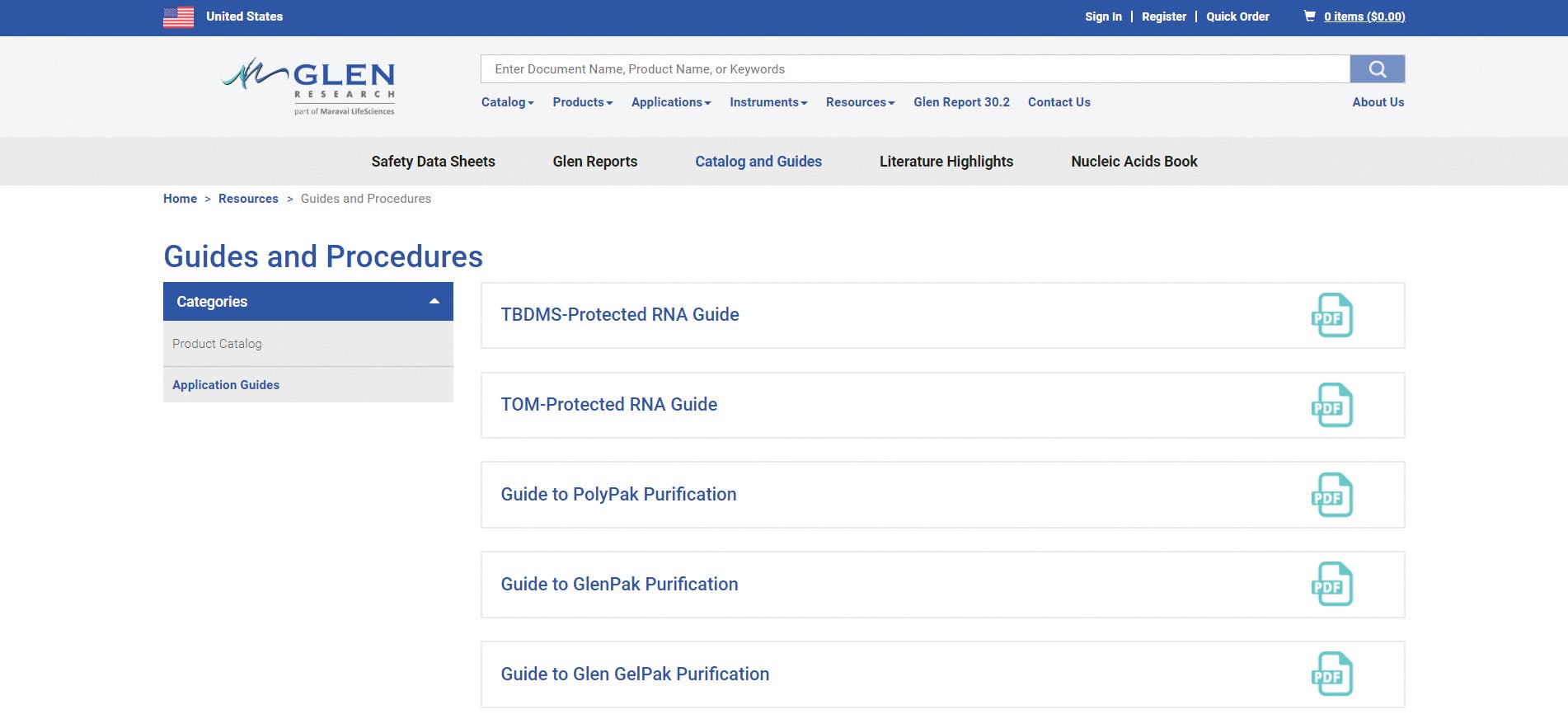Open TBDMS-Protected RNA Guide title
The height and width of the screenshot is (719, 1568).
click(620, 315)
